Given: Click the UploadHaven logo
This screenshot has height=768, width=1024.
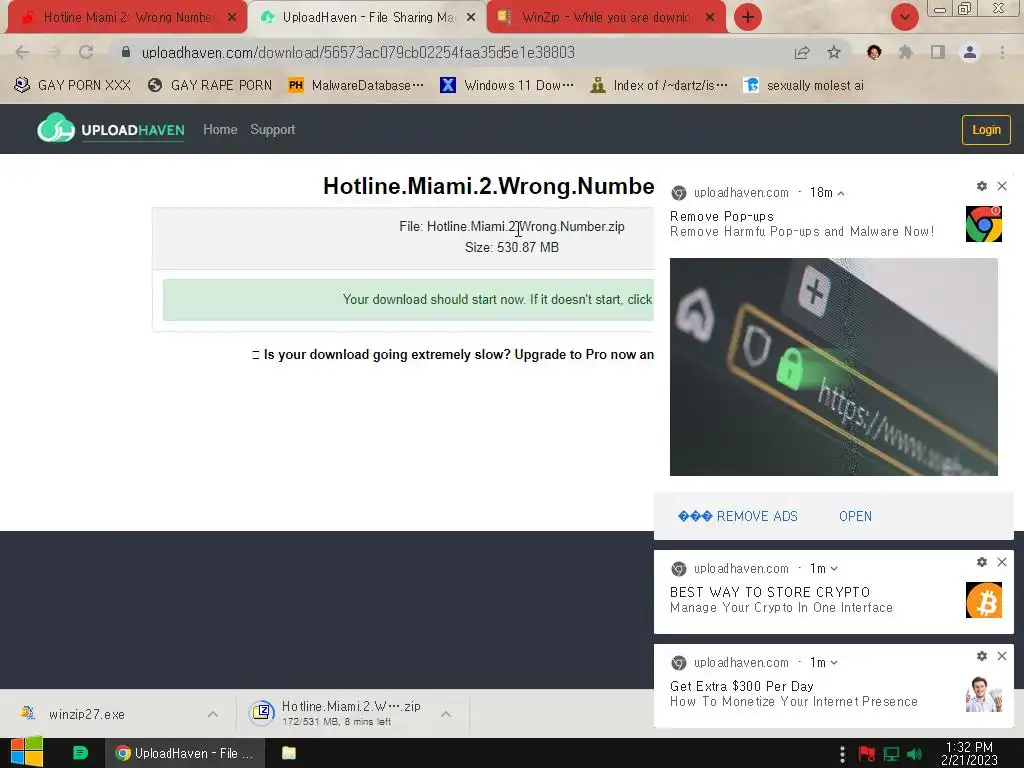Looking at the screenshot, I should point(111,129).
